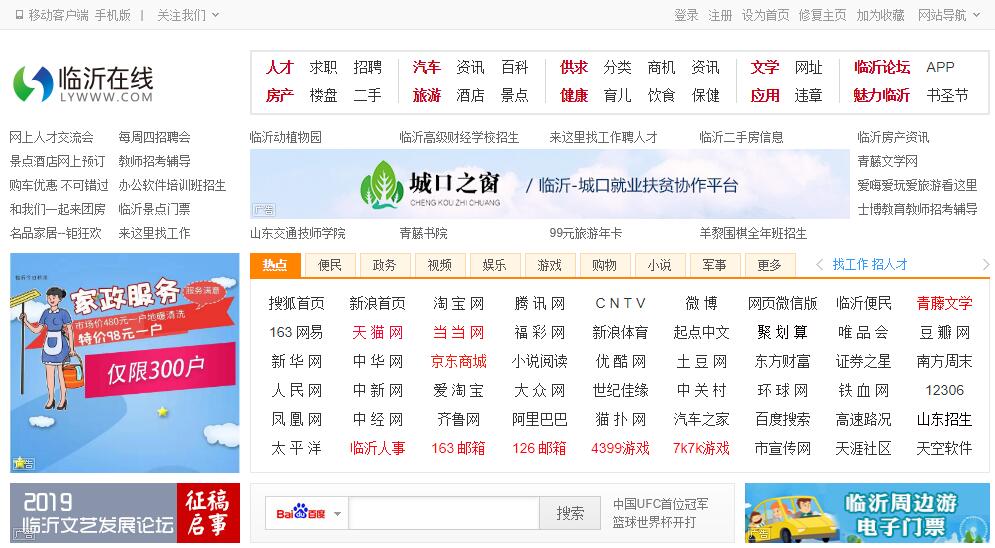Open Baidu search engine selector dropdown
995x548 pixels.
pos(338,514)
